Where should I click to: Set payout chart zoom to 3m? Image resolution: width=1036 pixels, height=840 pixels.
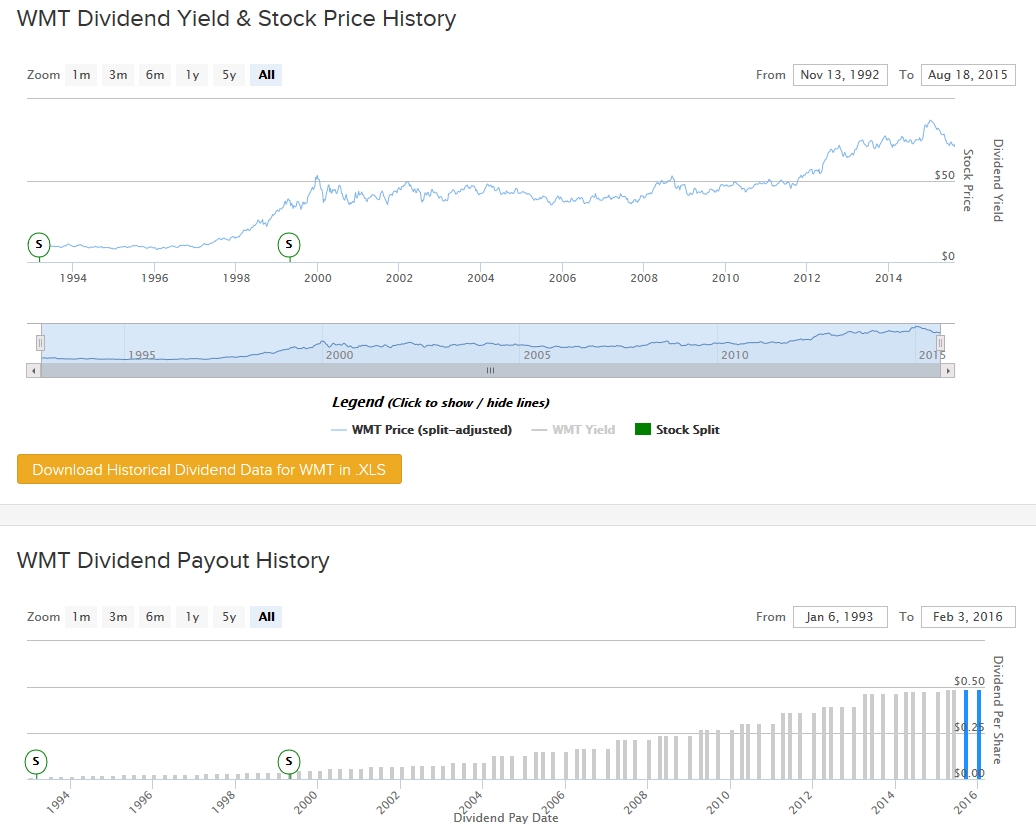pyautogui.click(x=118, y=617)
